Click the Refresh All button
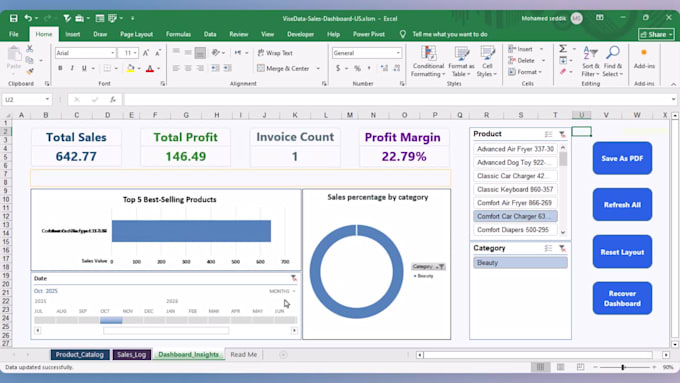The height and width of the screenshot is (383, 680). point(622,205)
